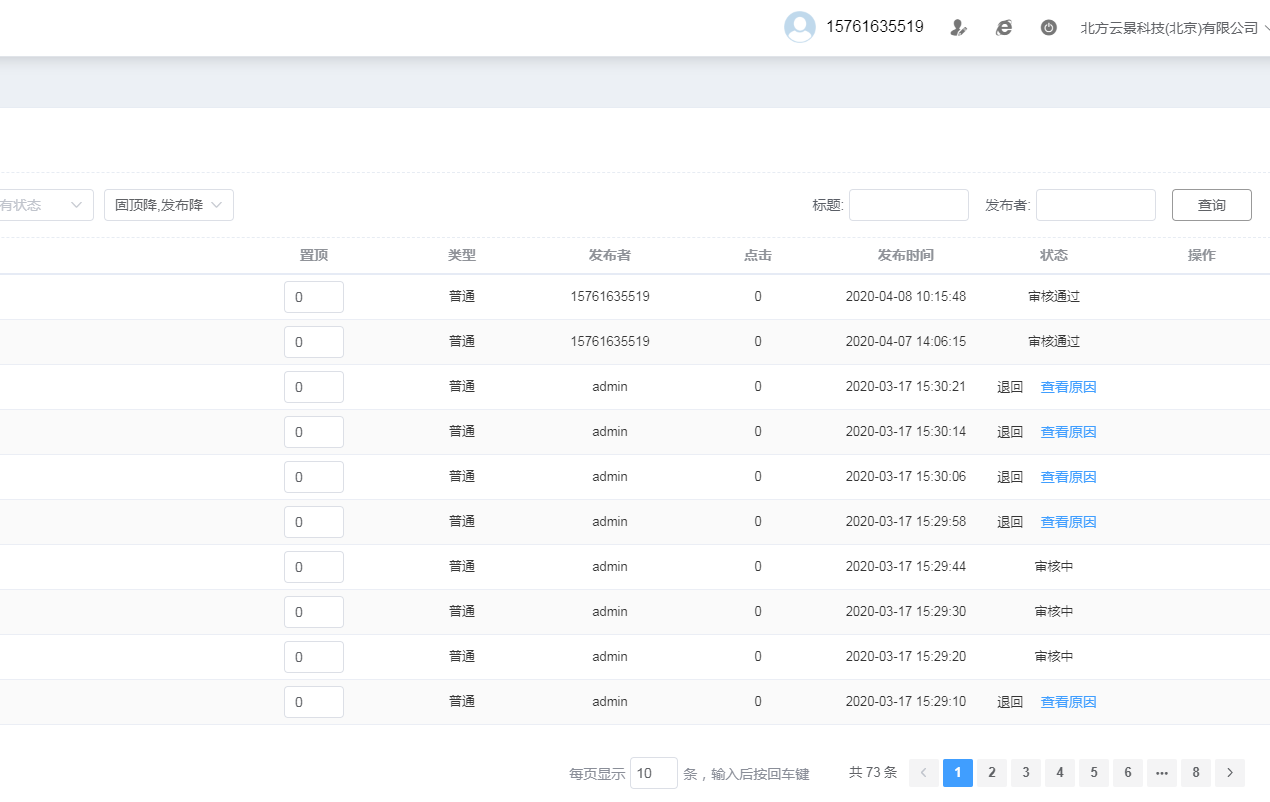Click the 查询 search button

1211,205
